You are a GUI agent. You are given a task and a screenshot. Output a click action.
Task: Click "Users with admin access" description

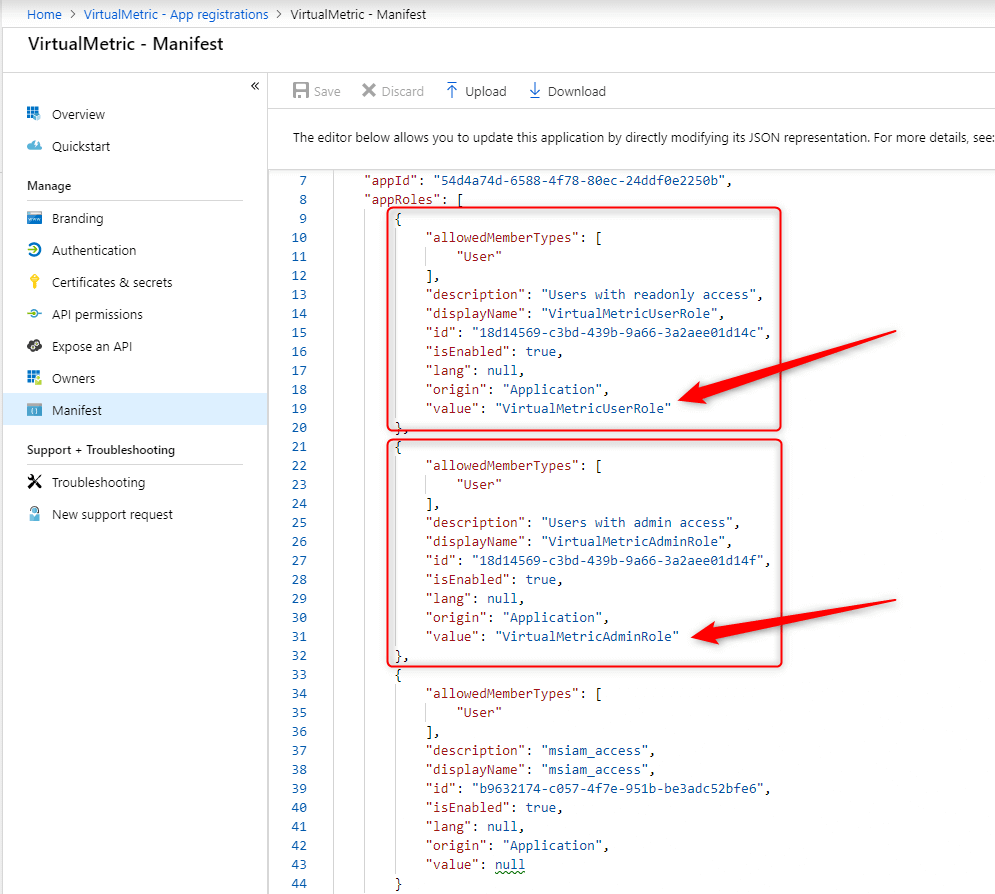(x=637, y=522)
